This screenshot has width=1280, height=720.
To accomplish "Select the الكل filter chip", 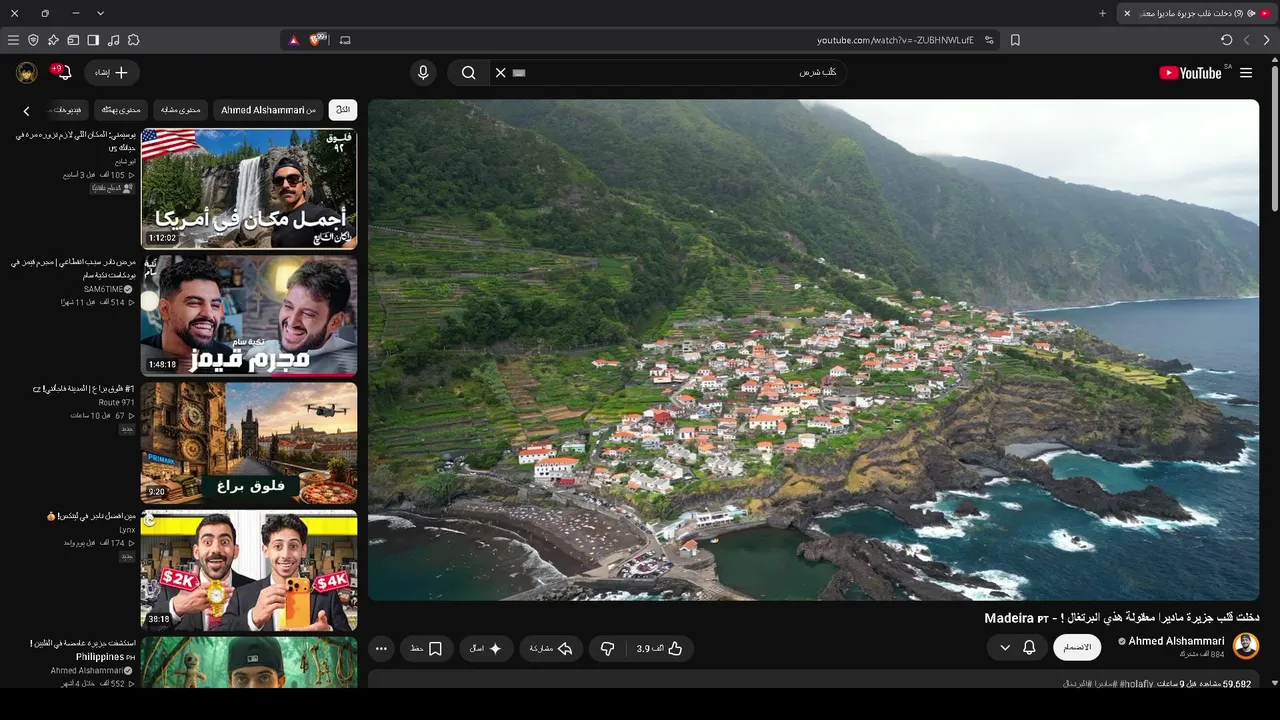I will point(343,110).
